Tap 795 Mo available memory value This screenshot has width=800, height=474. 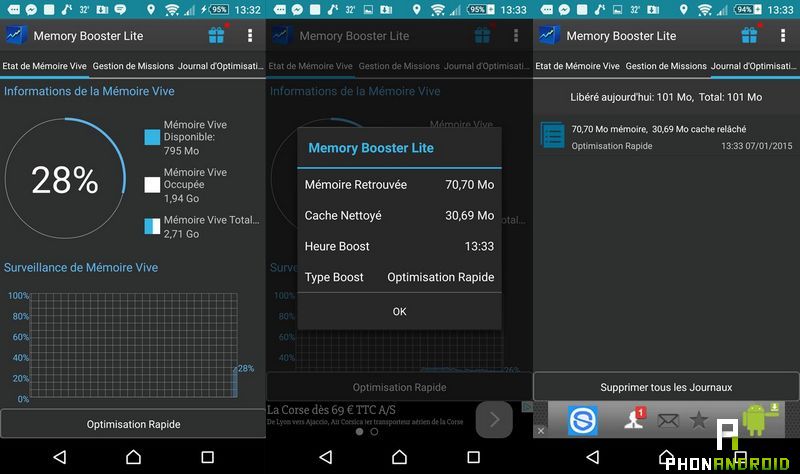181,151
